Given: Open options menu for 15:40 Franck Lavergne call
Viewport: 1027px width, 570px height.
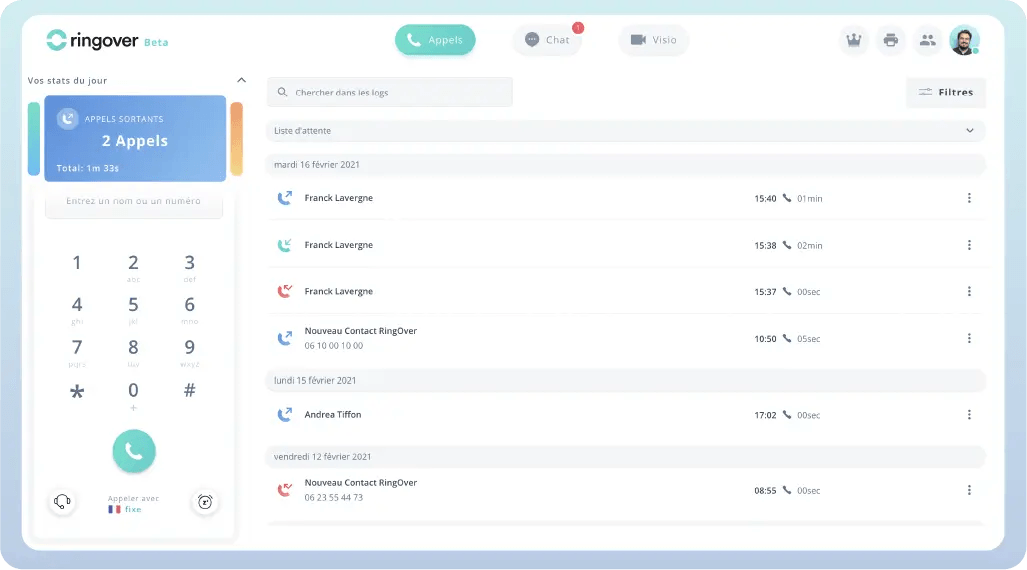Looking at the screenshot, I should pyautogui.click(x=968, y=198).
